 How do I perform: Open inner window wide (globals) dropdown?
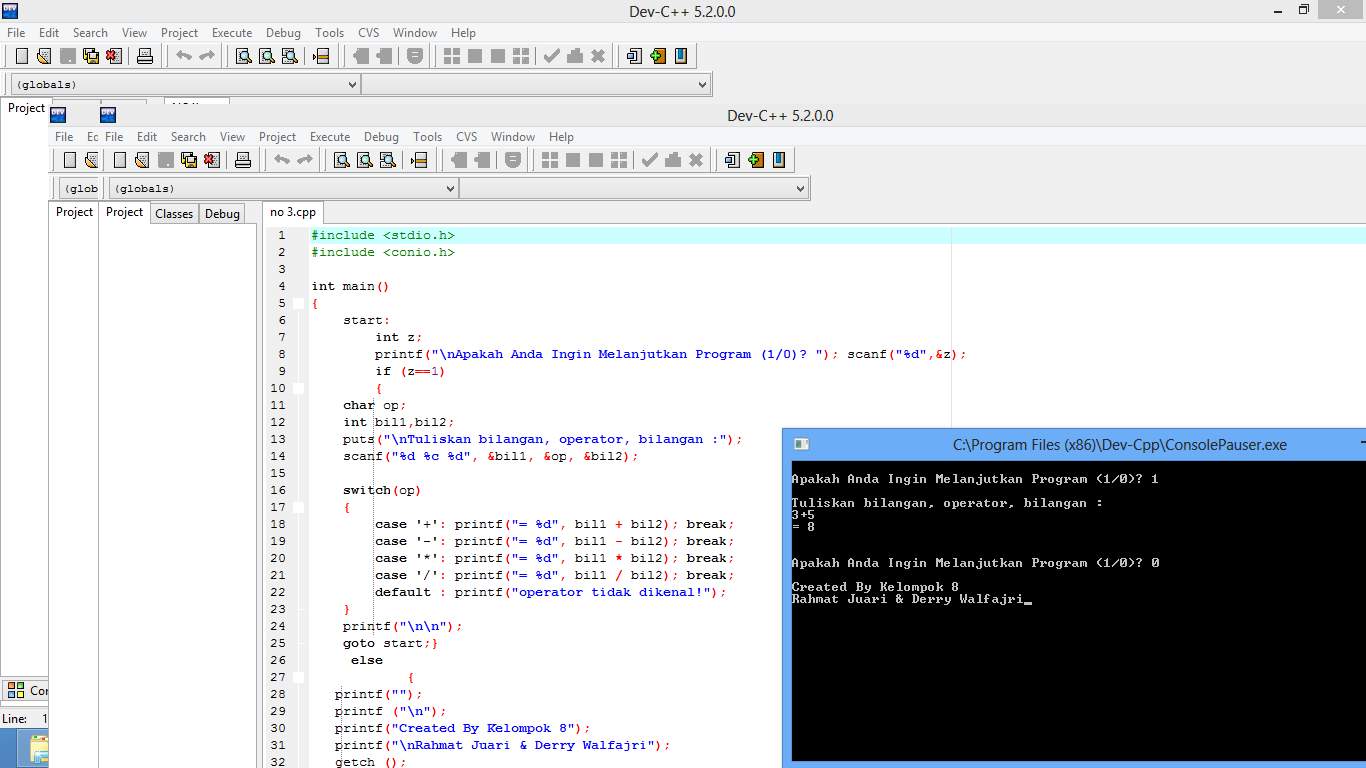[x=283, y=188]
